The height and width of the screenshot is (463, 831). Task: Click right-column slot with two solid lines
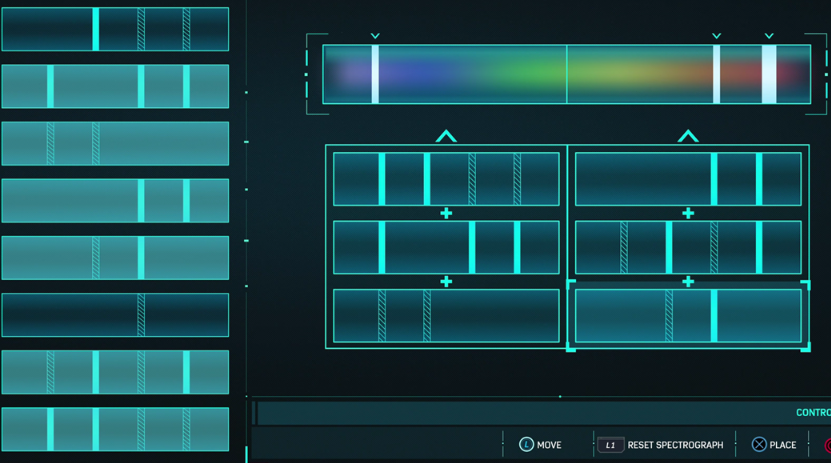click(688, 179)
